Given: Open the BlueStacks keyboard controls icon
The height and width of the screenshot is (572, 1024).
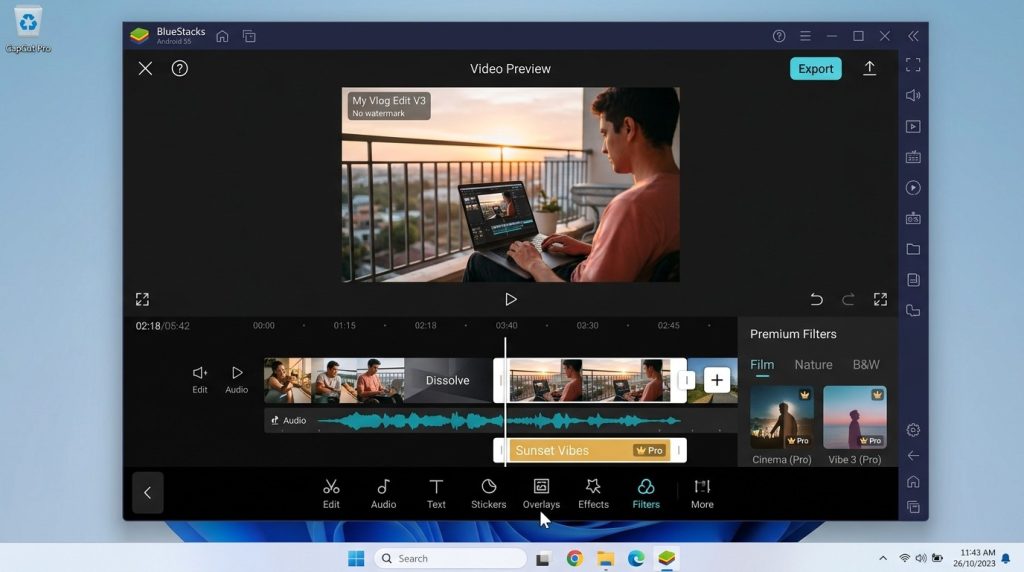Looking at the screenshot, I should pos(913,157).
